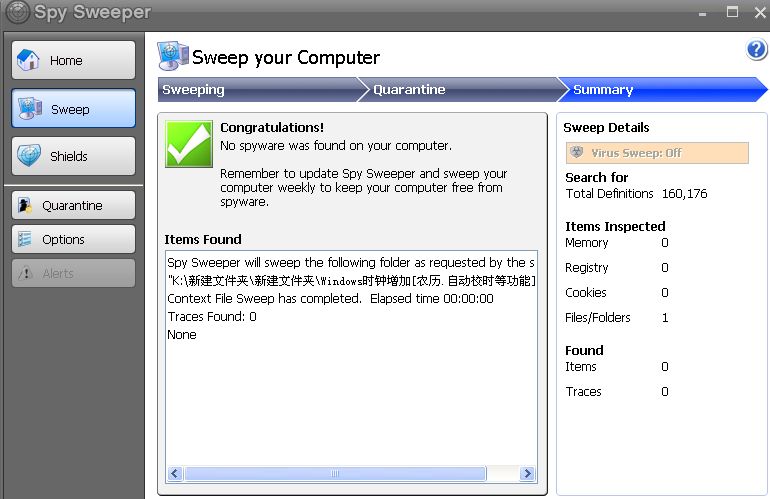Close the Spy Sweeper window

(x=760, y=12)
